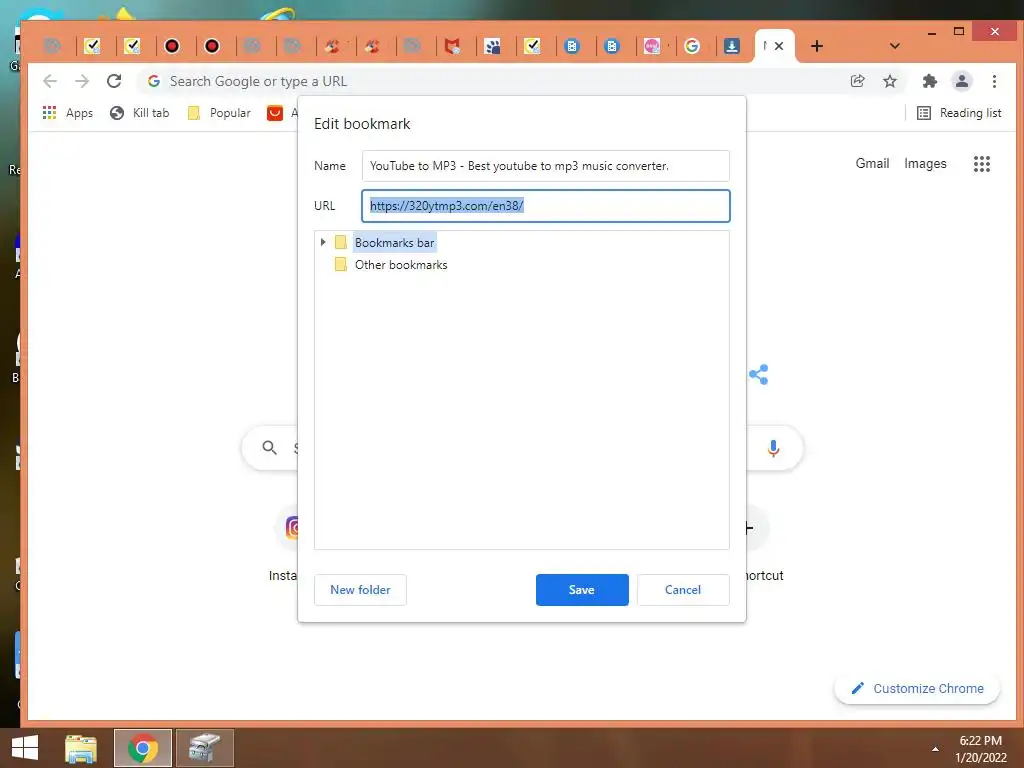Switch to the Google G tab
This screenshot has width=1024, height=768.
pos(692,46)
